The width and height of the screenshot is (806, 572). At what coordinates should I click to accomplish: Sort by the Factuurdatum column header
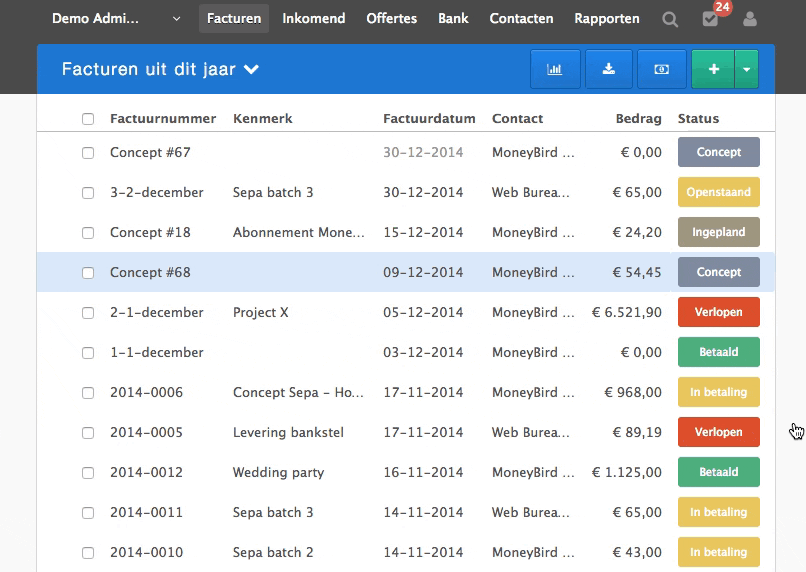tap(429, 118)
